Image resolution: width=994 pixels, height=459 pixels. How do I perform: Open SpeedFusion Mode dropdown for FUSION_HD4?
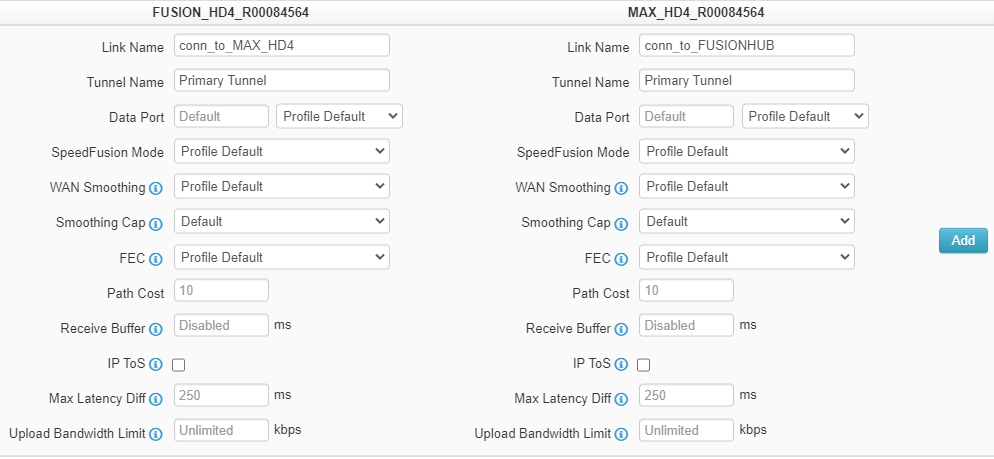281,152
